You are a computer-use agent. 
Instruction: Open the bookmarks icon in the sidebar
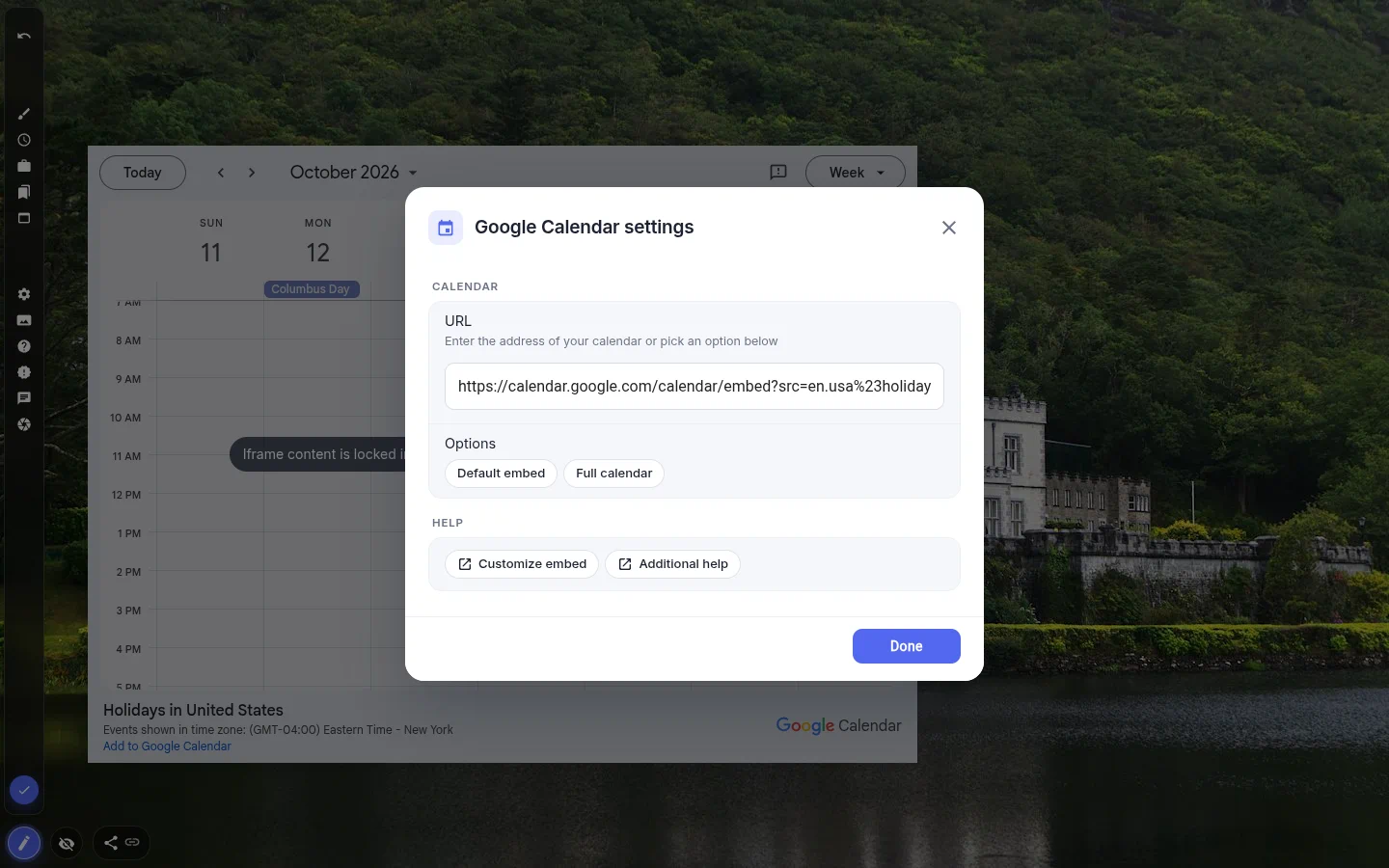[x=24, y=192]
